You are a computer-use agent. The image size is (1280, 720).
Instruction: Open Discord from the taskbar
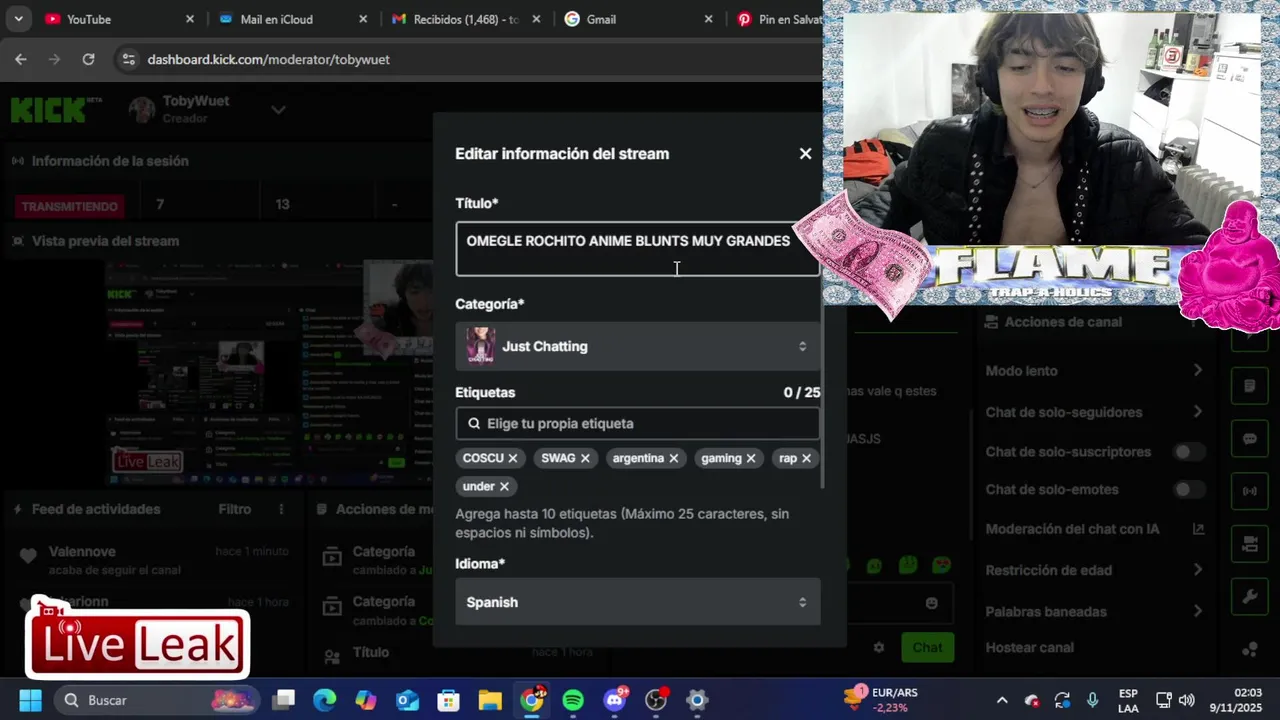click(x=614, y=700)
